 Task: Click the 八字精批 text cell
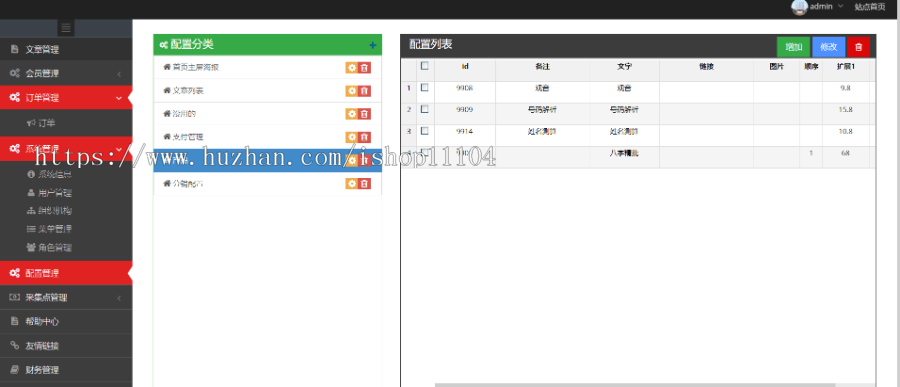(624, 154)
